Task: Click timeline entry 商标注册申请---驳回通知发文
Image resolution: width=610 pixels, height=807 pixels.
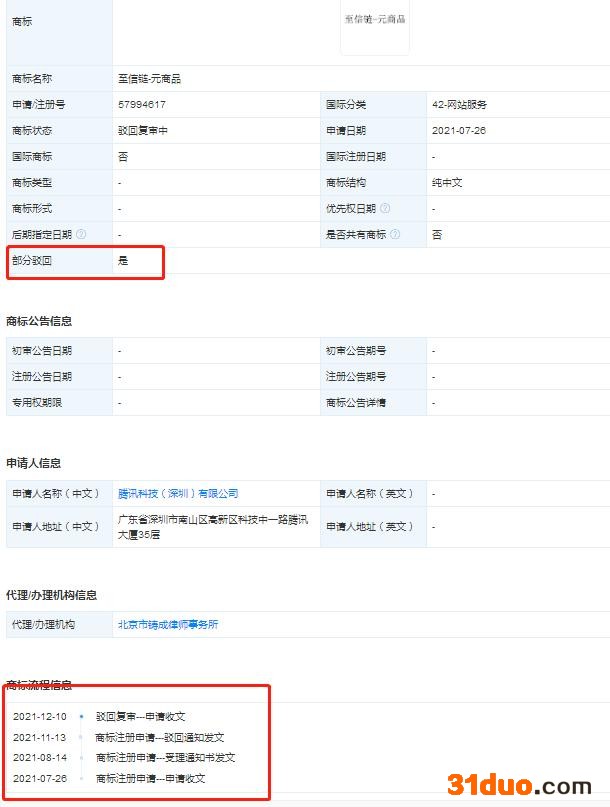Action: 160,738
